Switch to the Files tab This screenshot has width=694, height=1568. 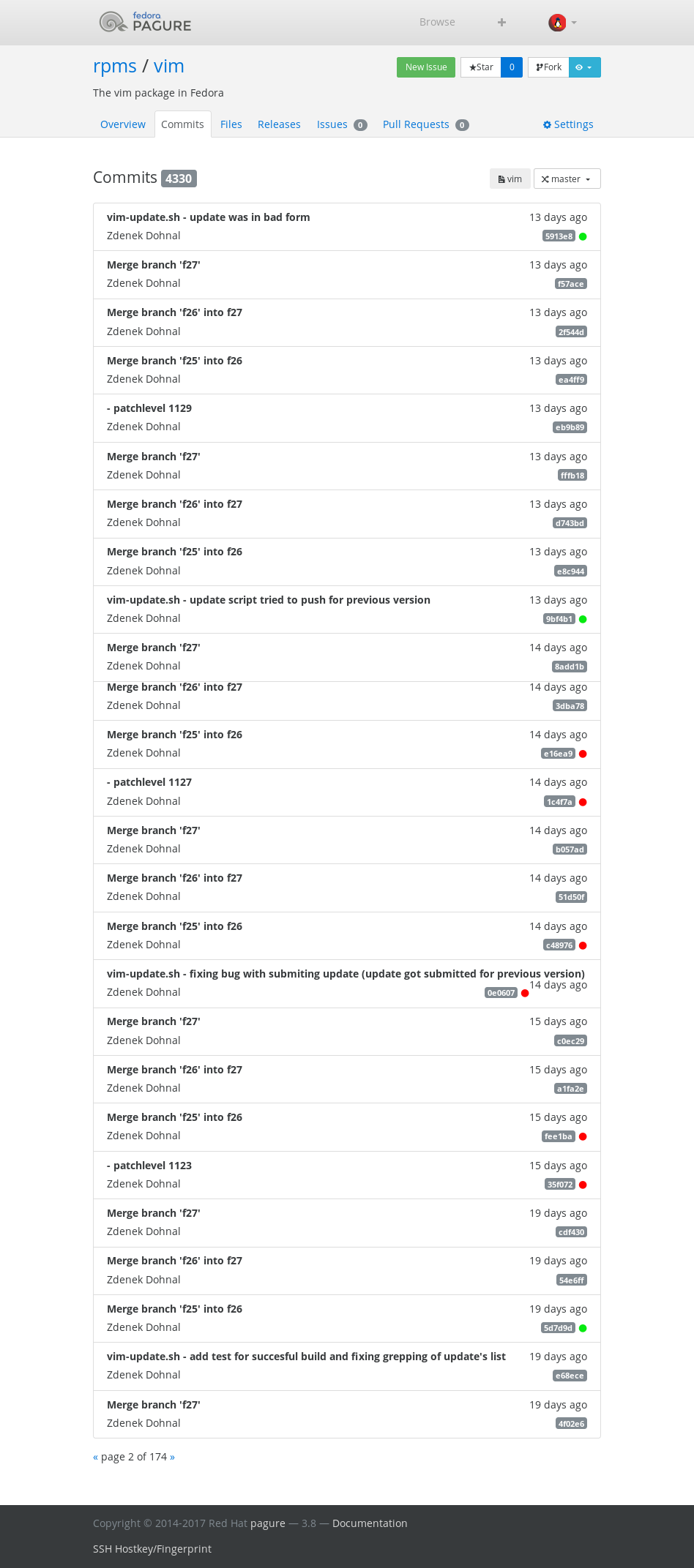pos(231,124)
